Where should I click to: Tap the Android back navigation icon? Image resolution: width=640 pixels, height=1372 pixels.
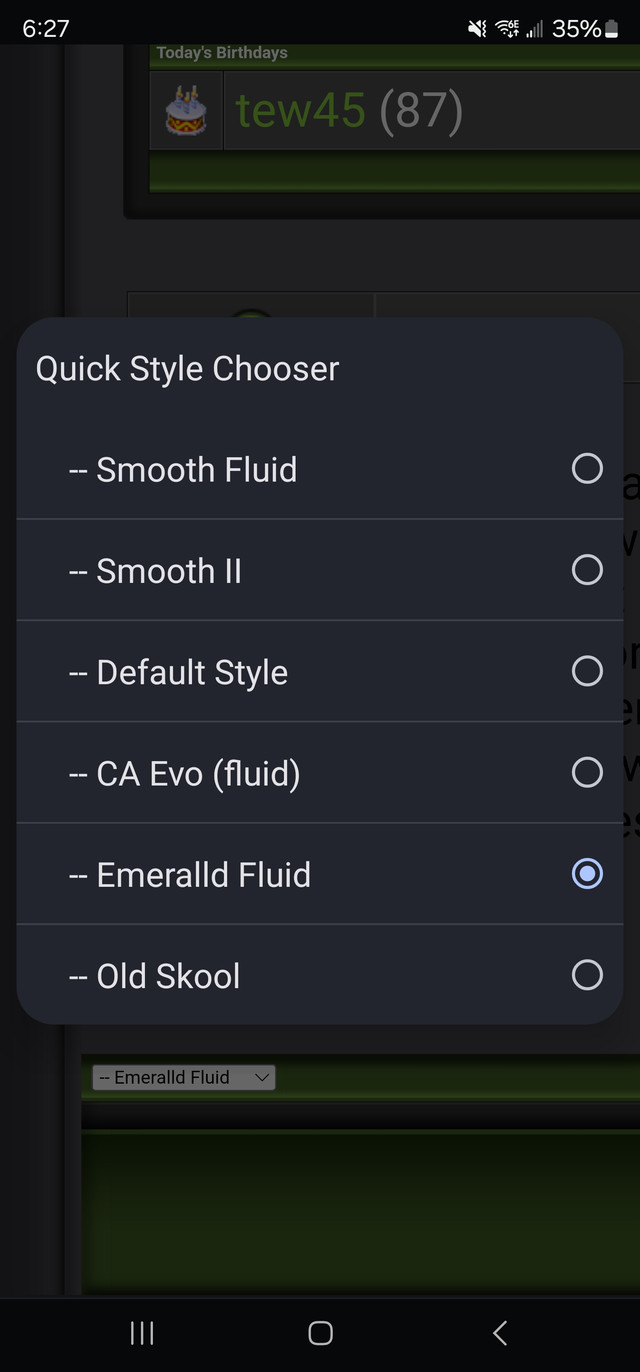pos(500,1332)
